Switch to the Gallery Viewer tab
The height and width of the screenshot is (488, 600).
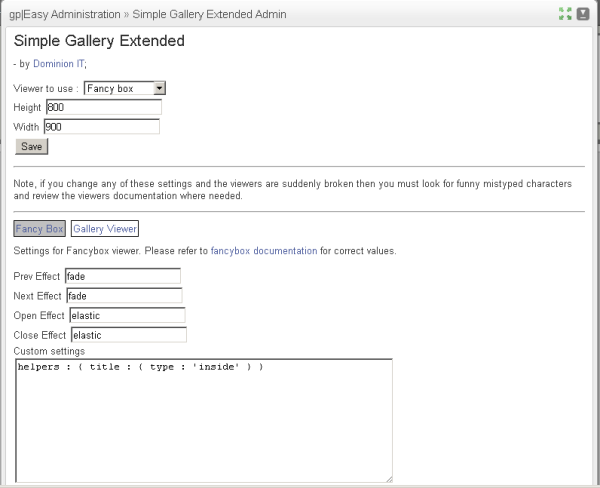[x=105, y=229]
